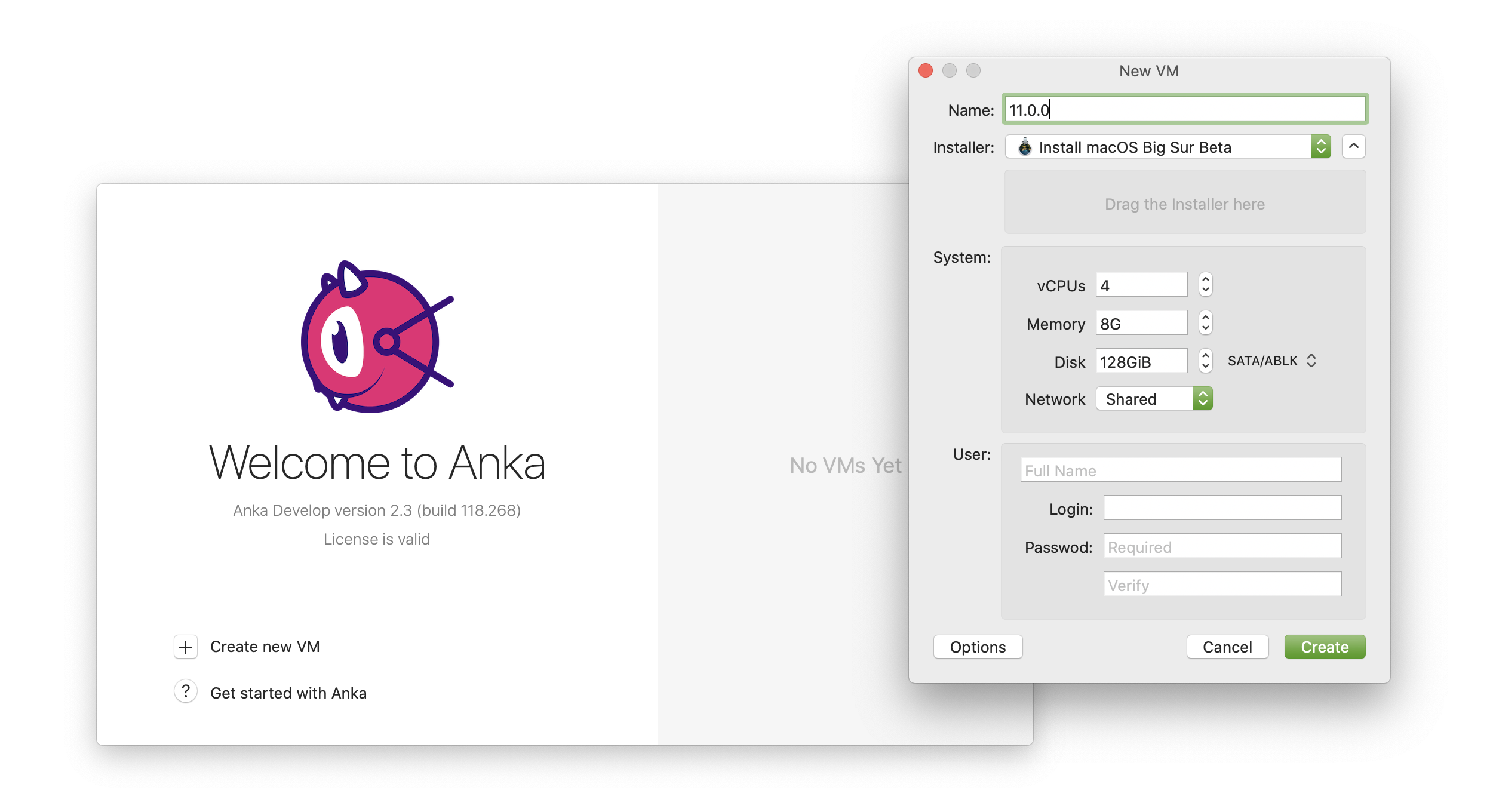Open the Network Shared dropdown
The width and height of the screenshot is (1493, 812).
point(1154,399)
